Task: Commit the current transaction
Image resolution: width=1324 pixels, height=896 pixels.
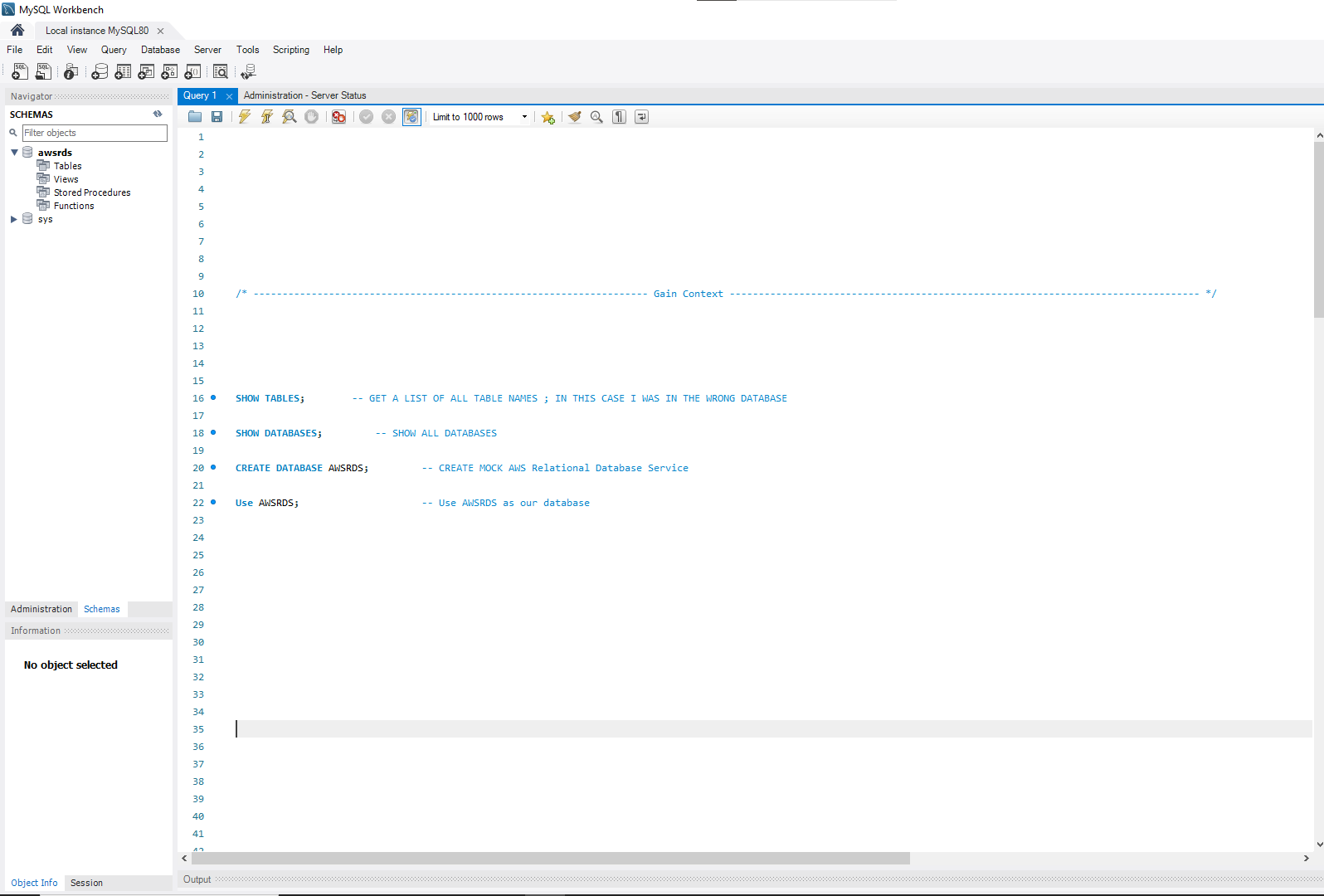Action: click(367, 117)
